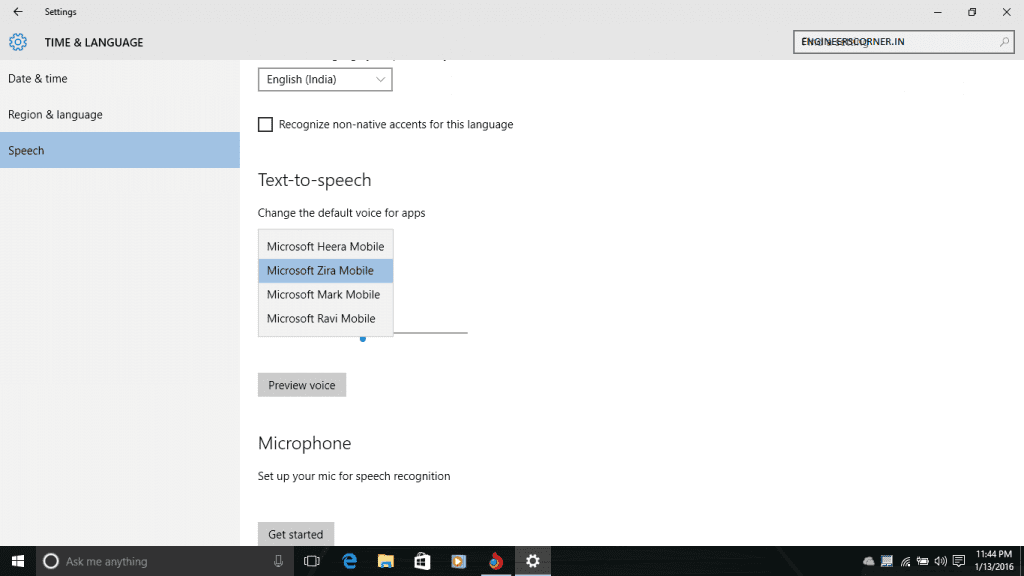Open Task View on the taskbar

coord(311,561)
